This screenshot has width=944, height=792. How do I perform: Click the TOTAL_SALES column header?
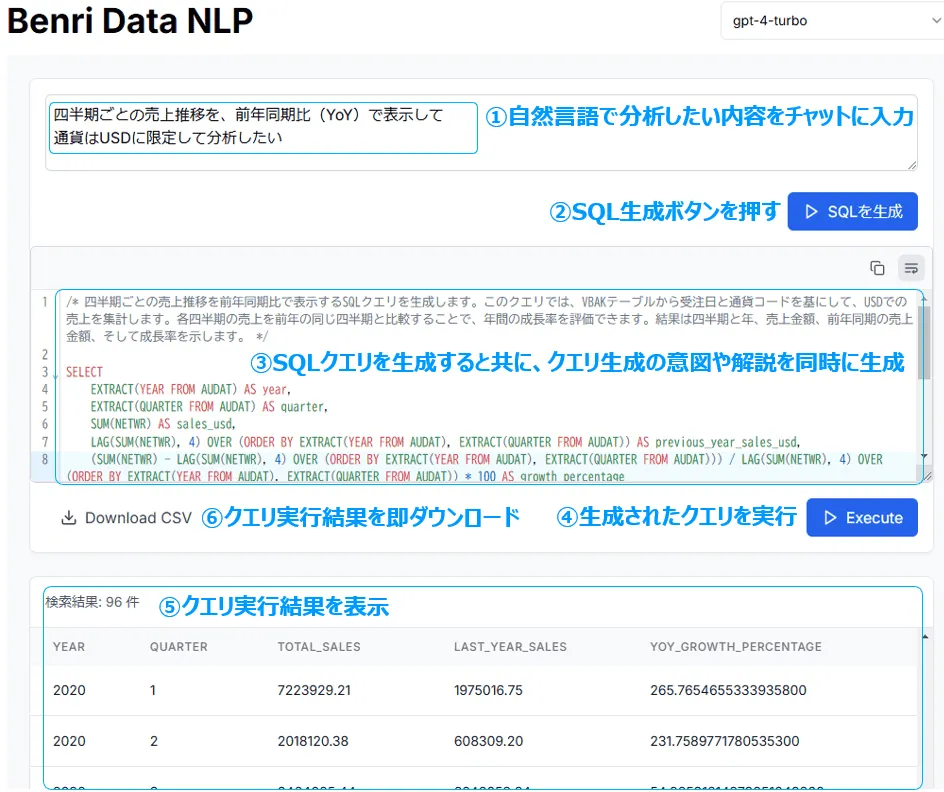[x=319, y=647]
